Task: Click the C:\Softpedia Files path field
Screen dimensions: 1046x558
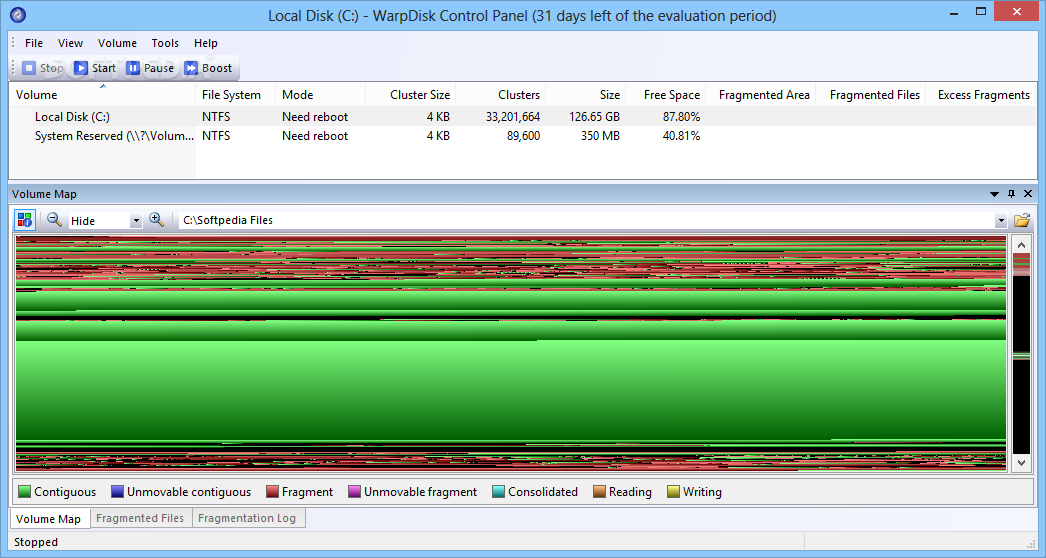Action: coord(586,220)
